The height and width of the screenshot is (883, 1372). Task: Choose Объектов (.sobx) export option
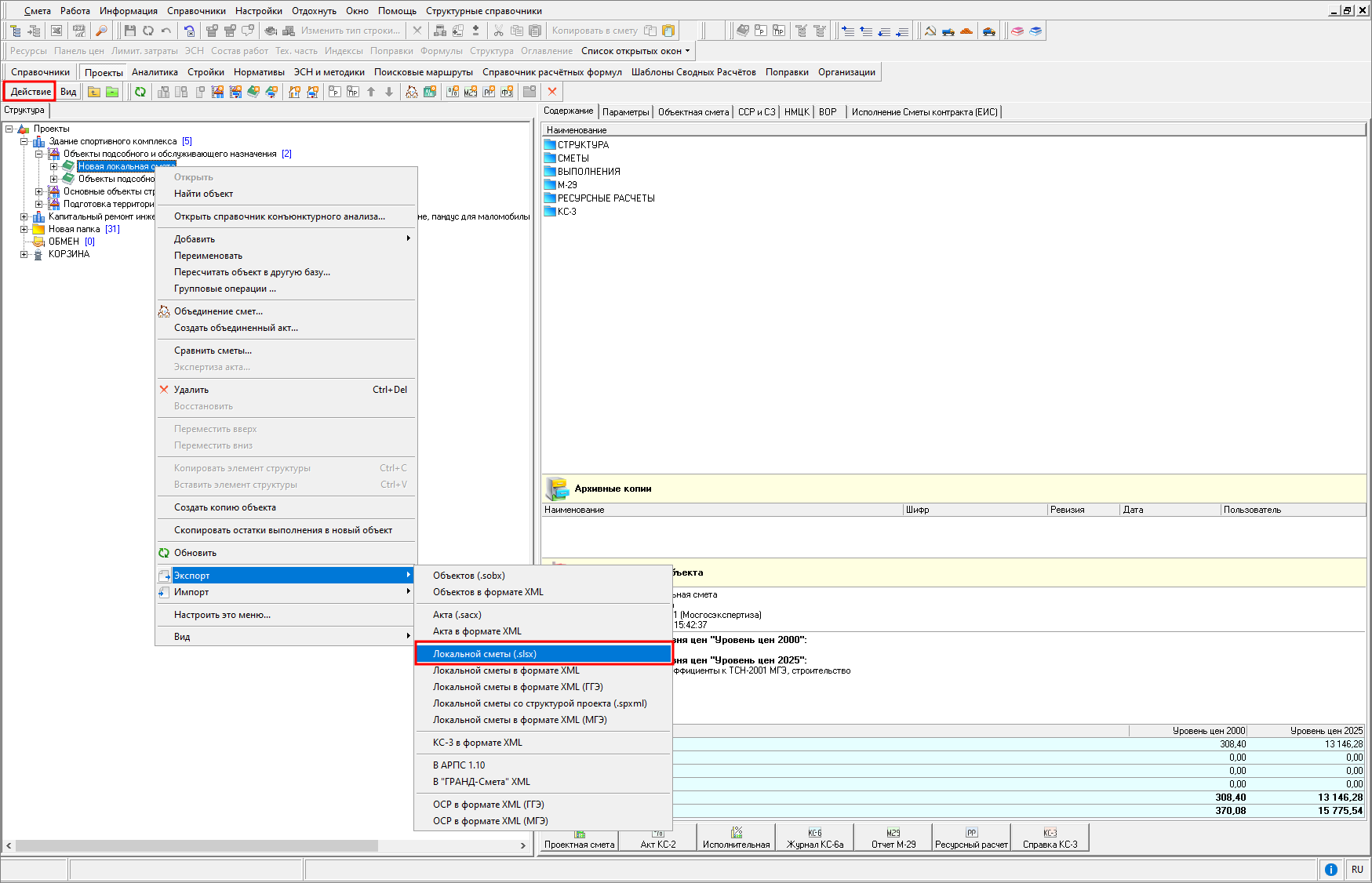(543, 576)
